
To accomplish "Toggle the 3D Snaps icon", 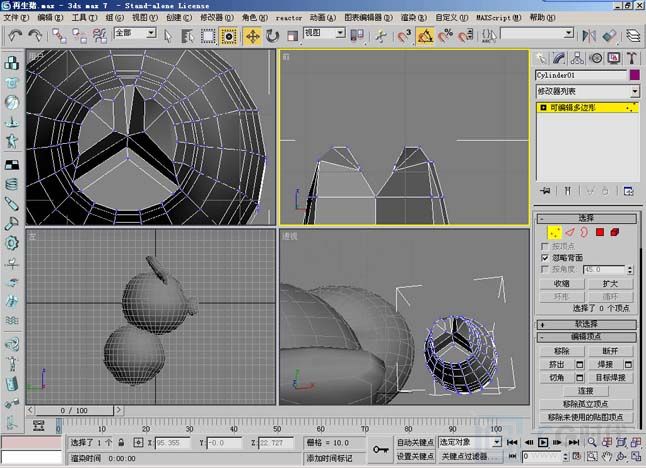I will click(x=405, y=36).
